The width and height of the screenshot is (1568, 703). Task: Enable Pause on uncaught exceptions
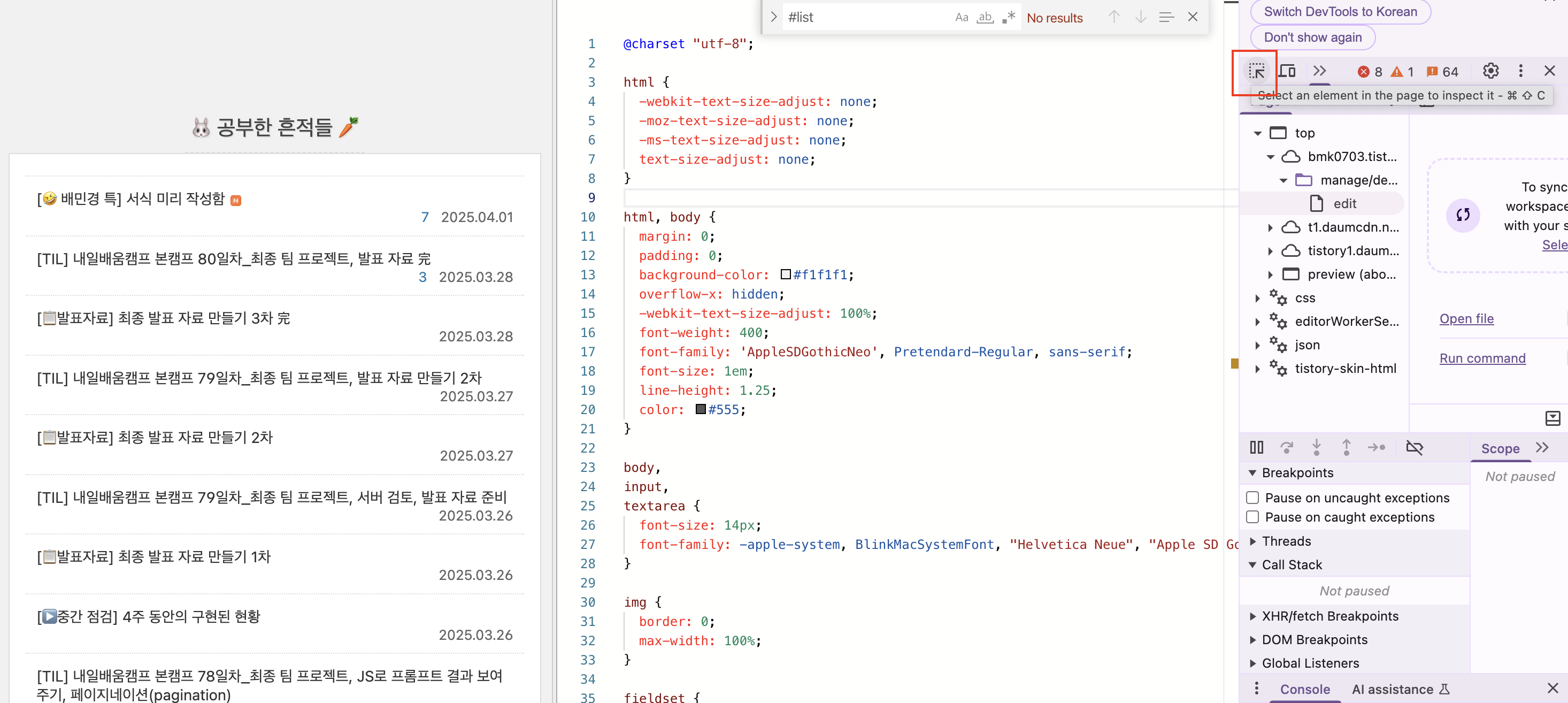coord(1252,498)
